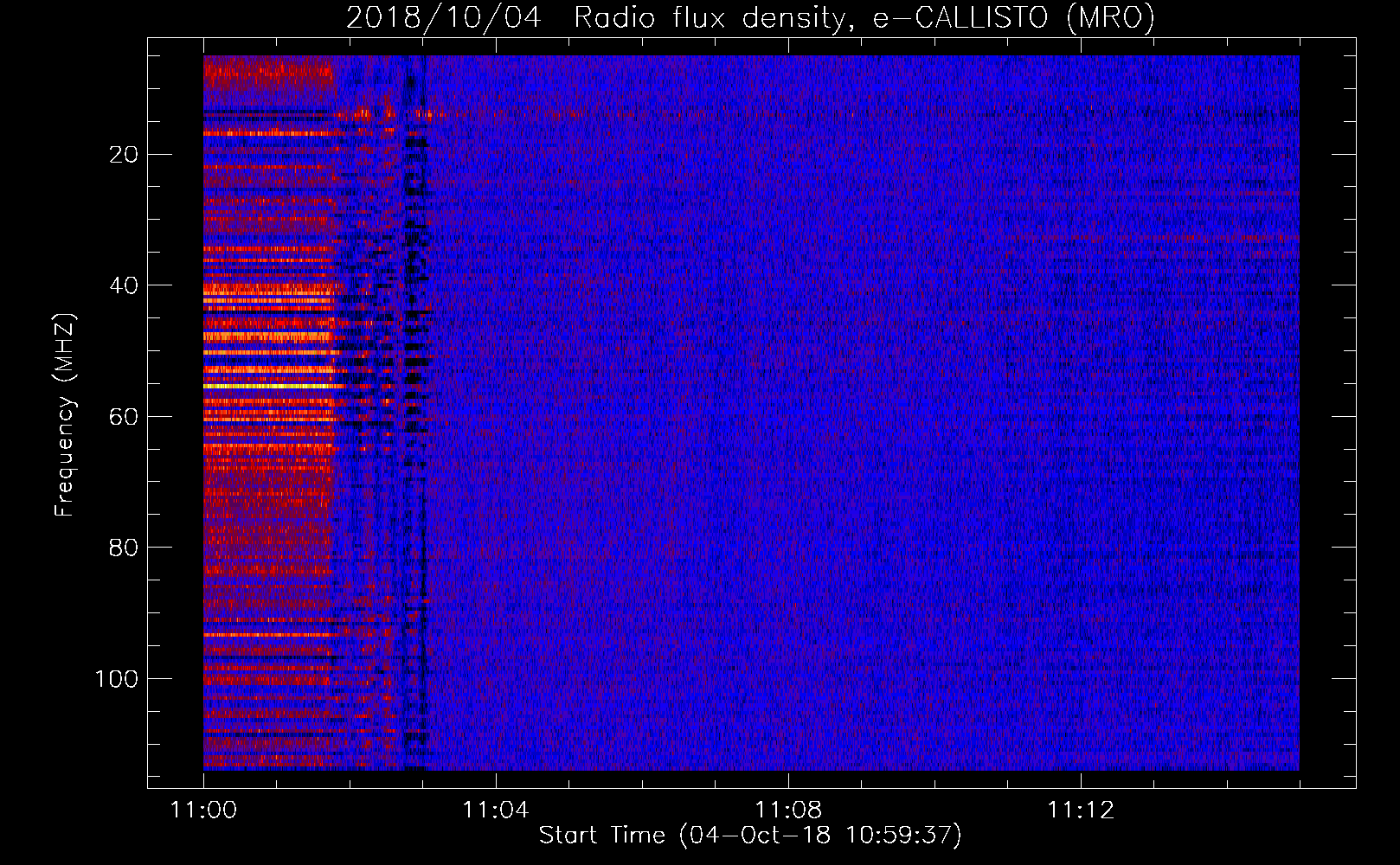The width and height of the screenshot is (1400, 865).
Task: Click the 11:04 time tick label
Action: (496, 811)
